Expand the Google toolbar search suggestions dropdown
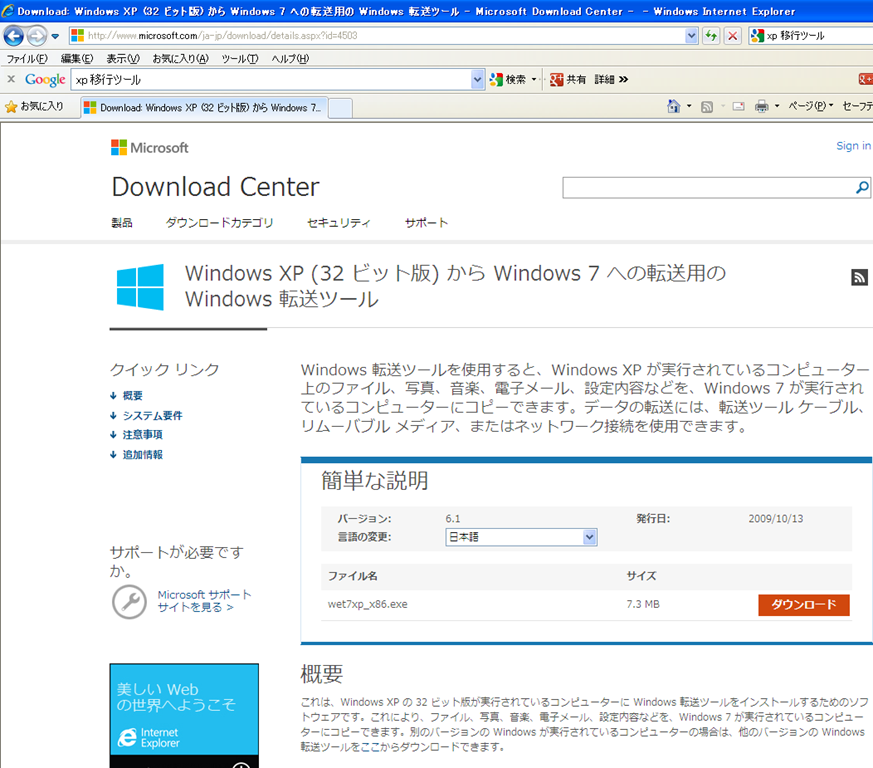 (x=477, y=80)
